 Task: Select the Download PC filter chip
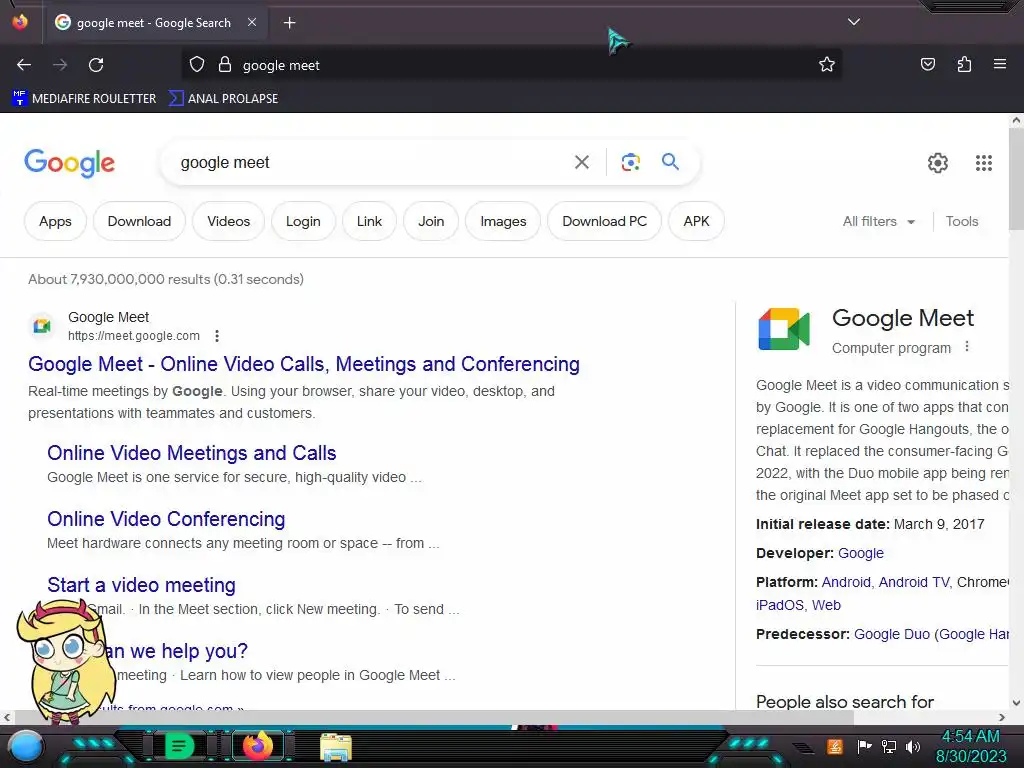tap(604, 221)
